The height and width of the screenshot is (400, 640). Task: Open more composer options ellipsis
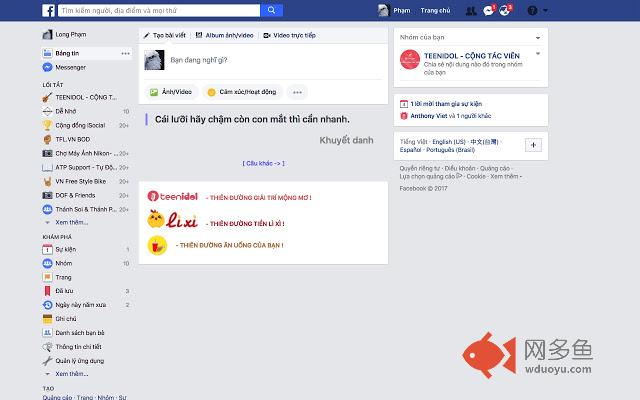click(297, 92)
